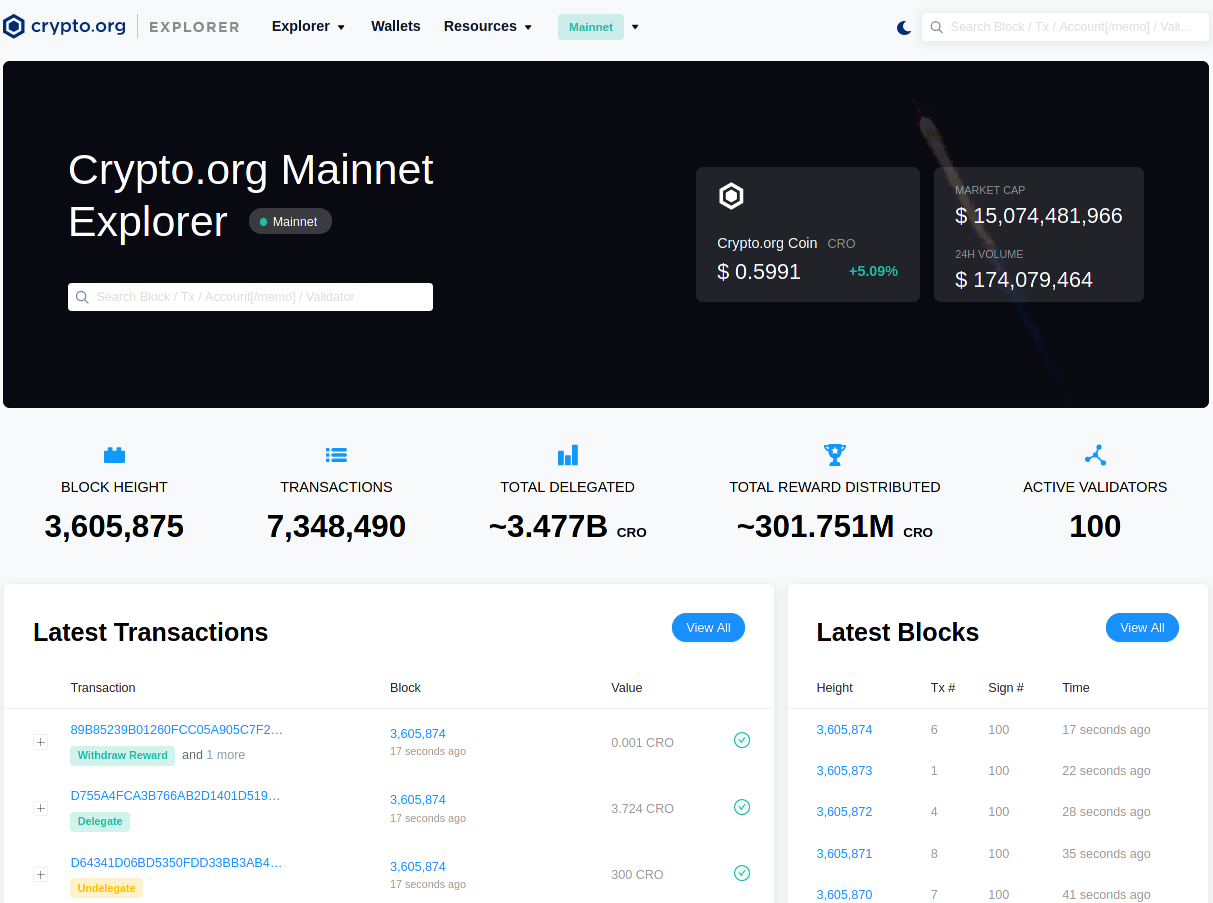Click the search icon in top search bar
This screenshot has width=1213, height=903.
tap(937, 27)
